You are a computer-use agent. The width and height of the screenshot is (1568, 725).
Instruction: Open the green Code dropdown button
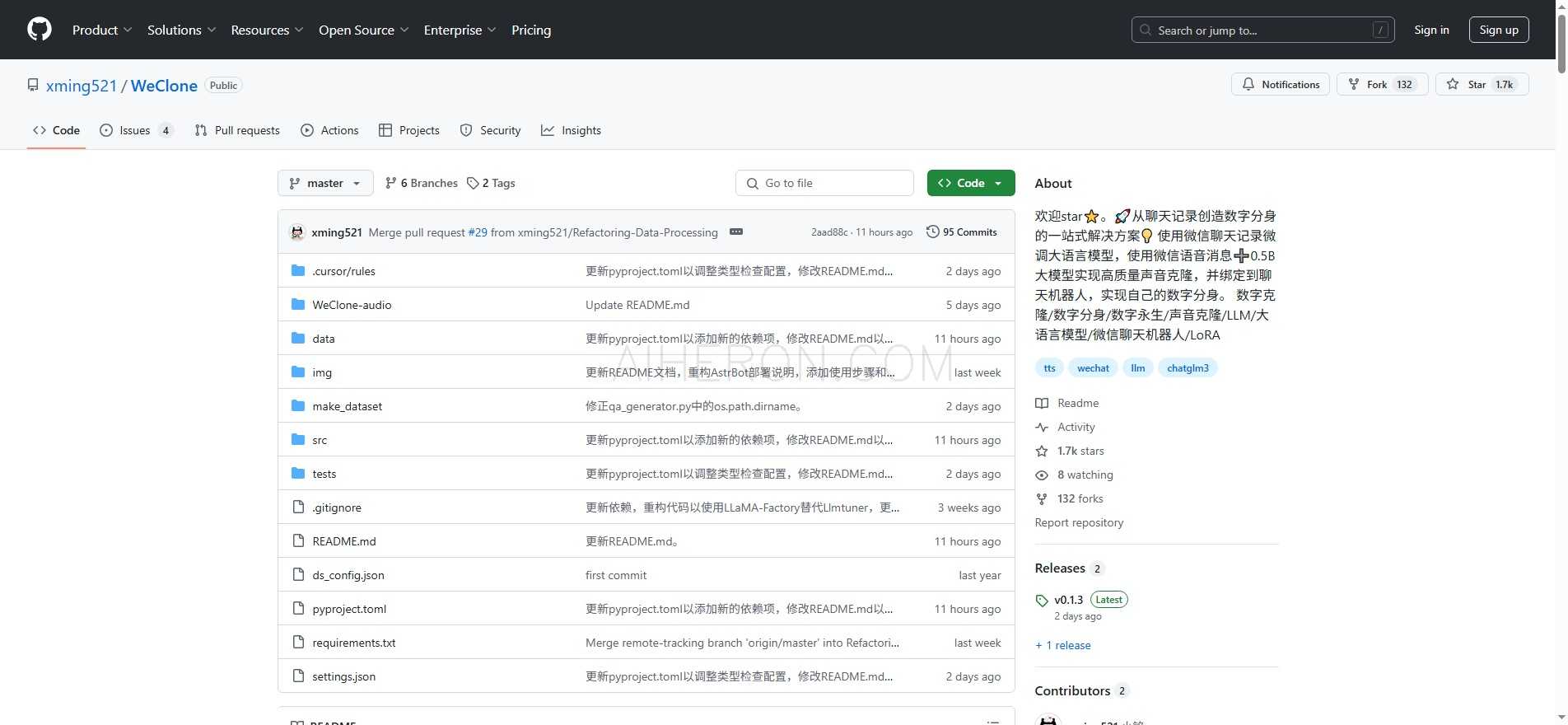pyautogui.click(x=970, y=183)
